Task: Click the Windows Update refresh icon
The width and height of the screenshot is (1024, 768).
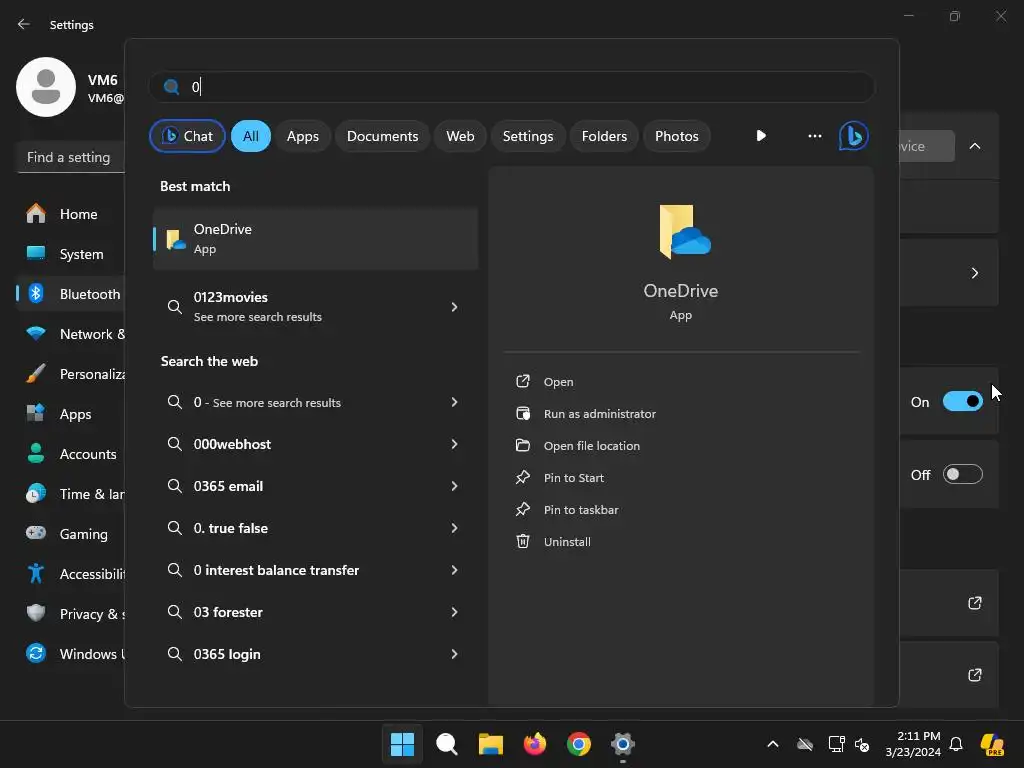Action: (36, 653)
